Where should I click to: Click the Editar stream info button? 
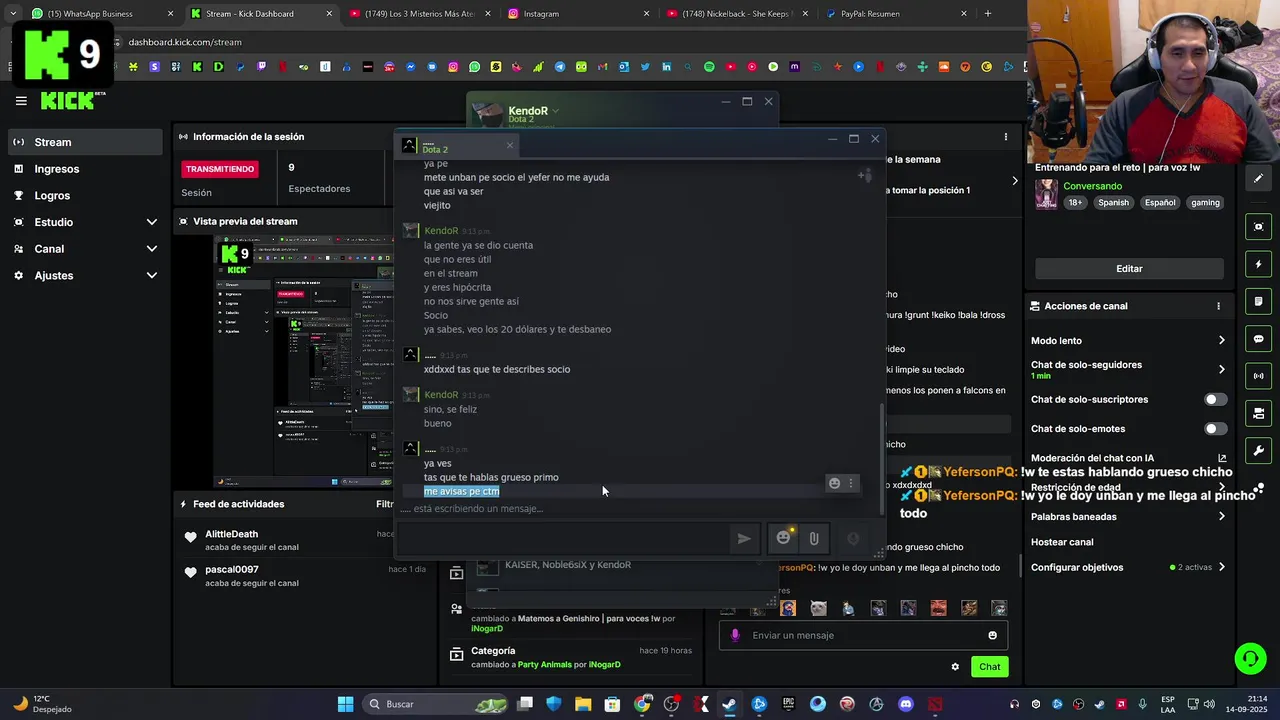[x=1129, y=268]
